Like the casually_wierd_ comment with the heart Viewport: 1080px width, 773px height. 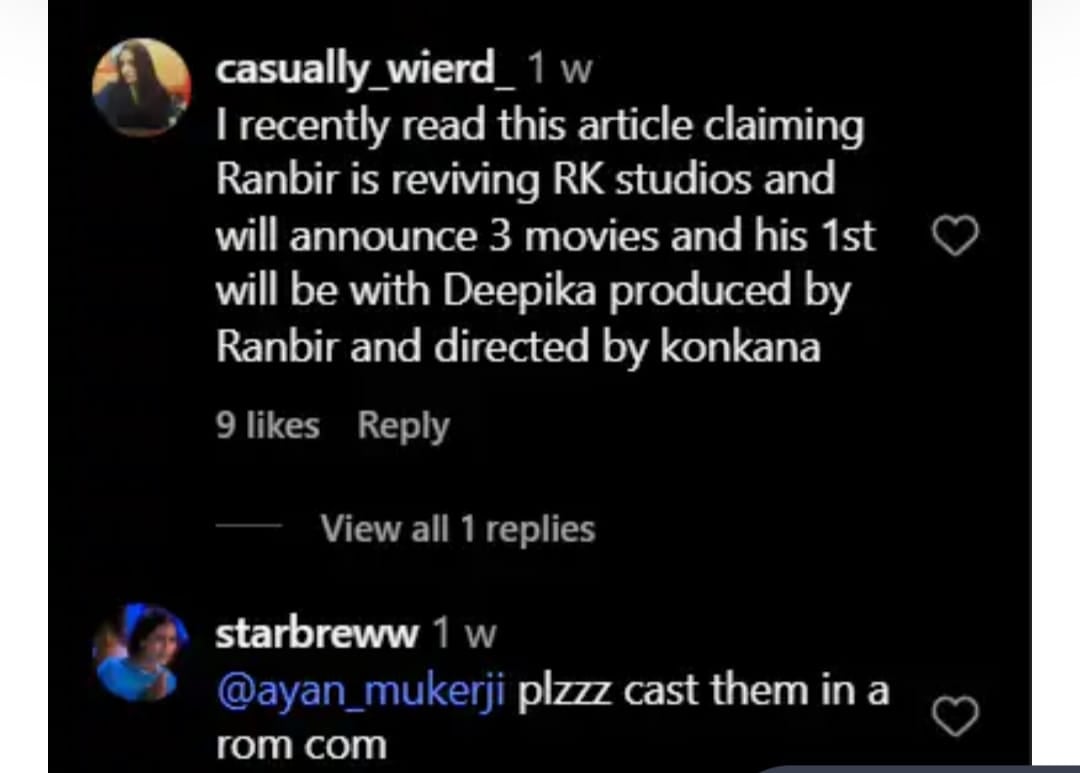(x=955, y=235)
